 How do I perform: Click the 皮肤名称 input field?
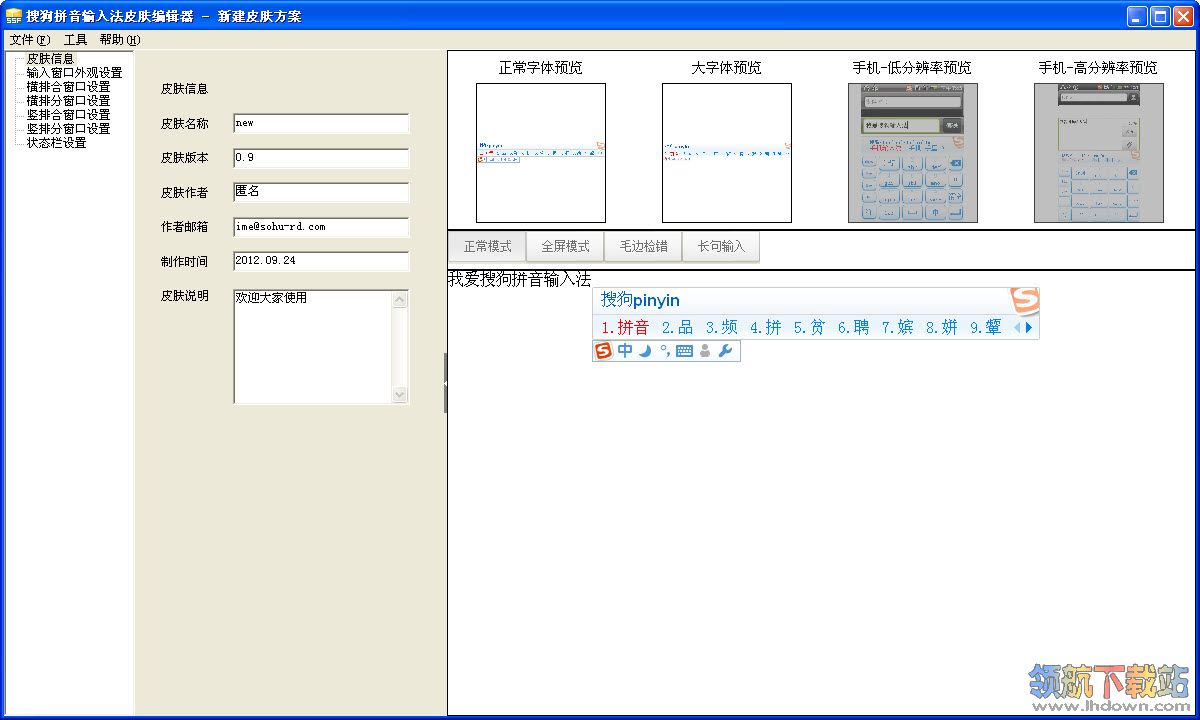tap(321, 123)
